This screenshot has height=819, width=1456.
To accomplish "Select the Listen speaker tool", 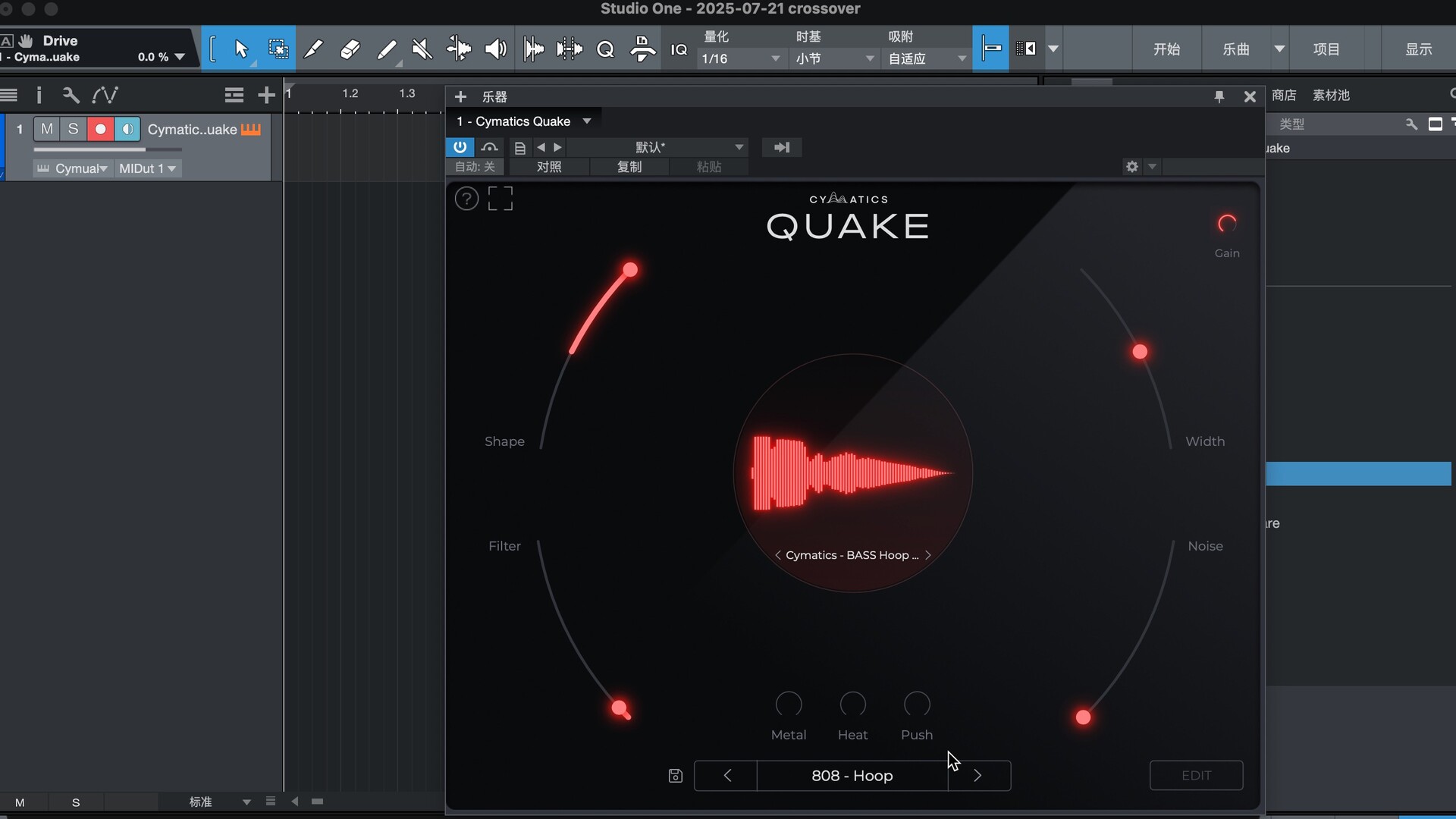I will (x=495, y=49).
